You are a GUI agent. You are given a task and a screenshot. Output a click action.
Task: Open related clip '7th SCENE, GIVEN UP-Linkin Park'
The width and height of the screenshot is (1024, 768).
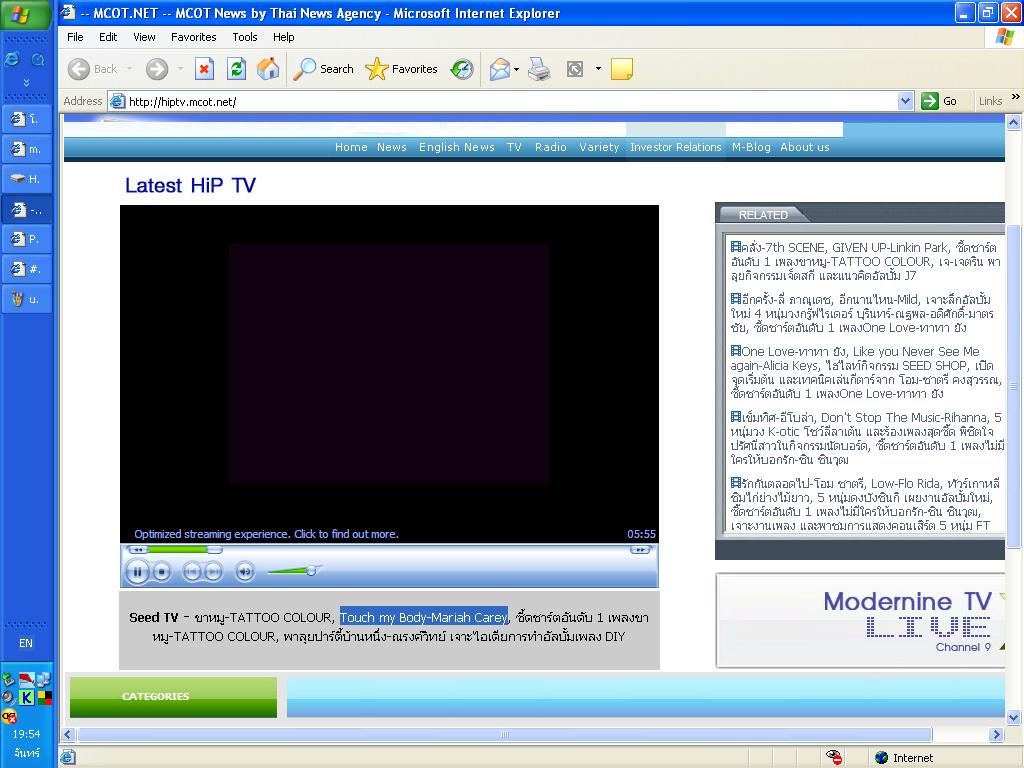[865, 261]
